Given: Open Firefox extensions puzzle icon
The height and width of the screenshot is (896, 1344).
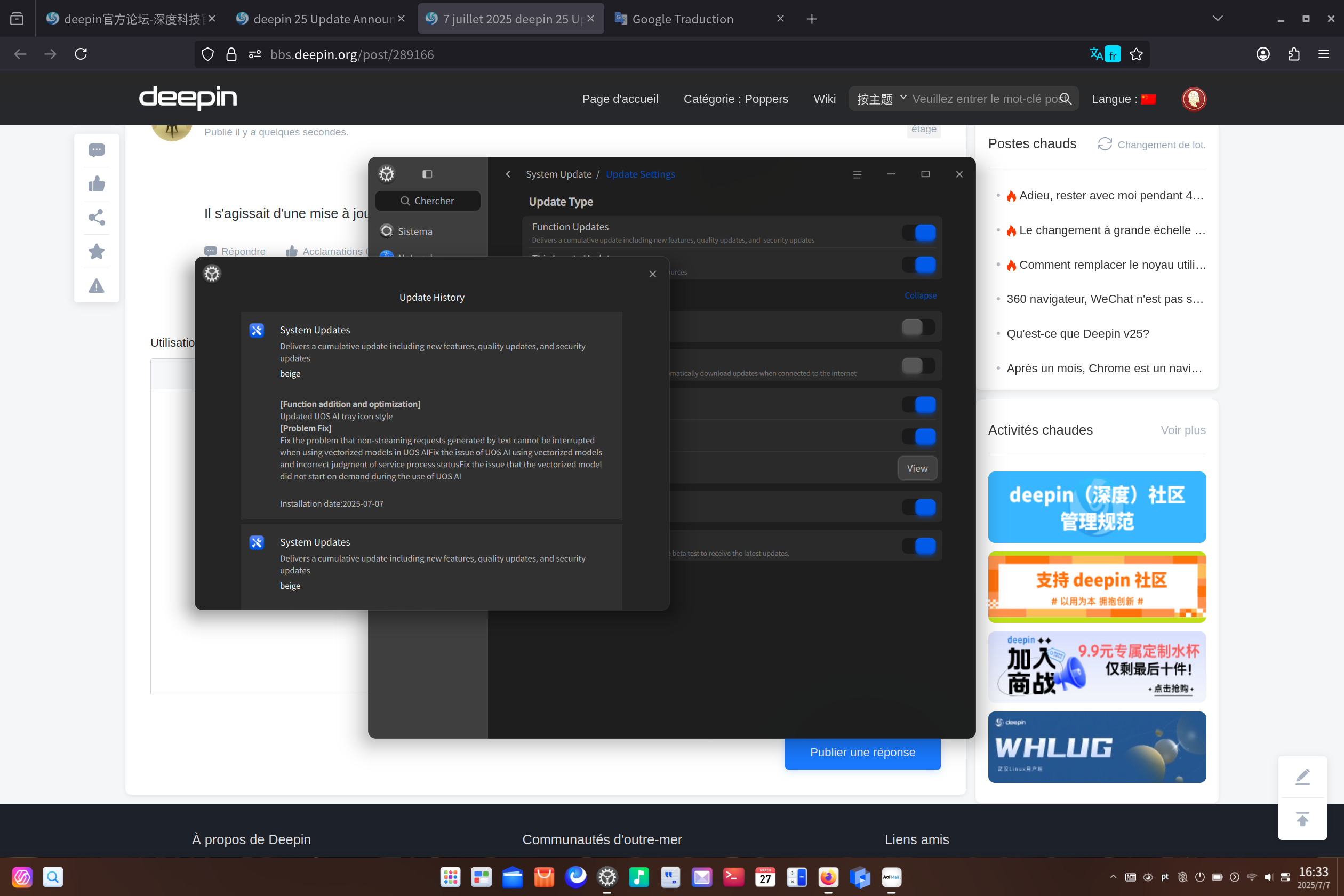Looking at the screenshot, I should point(1294,54).
